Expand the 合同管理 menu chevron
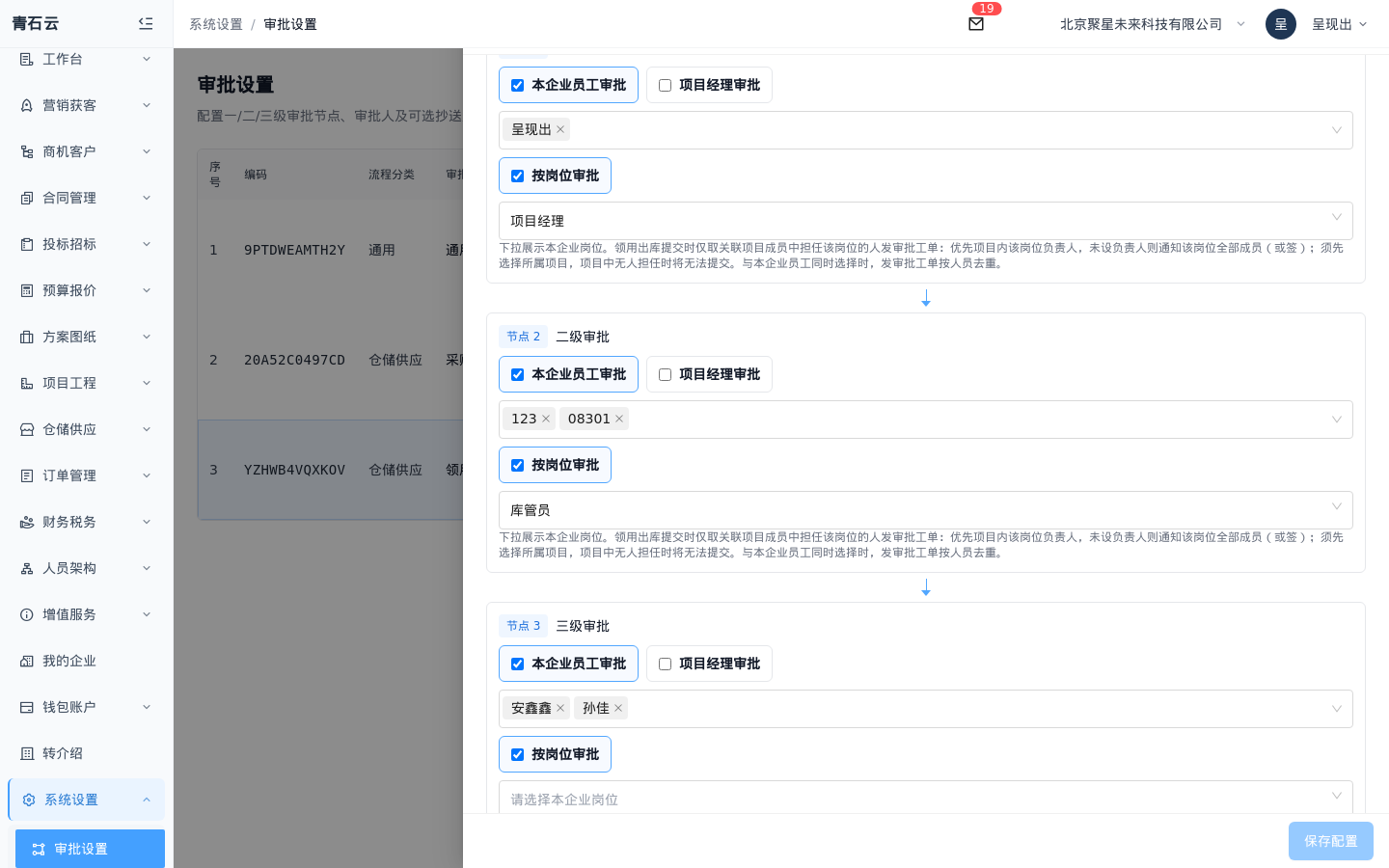This screenshot has height=868, width=1389. pyautogui.click(x=147, y=198)
